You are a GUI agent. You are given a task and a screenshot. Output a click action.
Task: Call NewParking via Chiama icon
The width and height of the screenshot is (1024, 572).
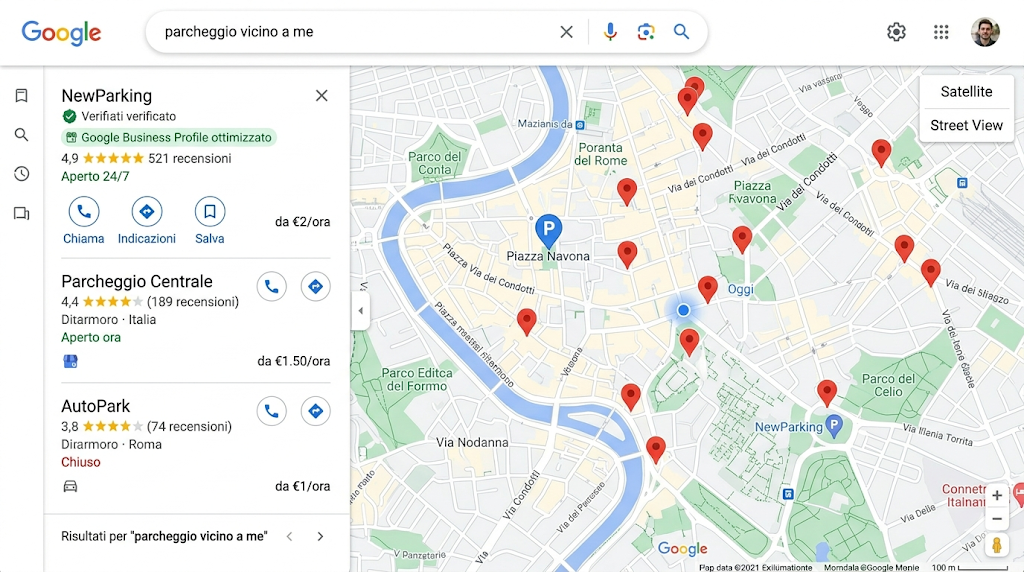pos(84,212)
